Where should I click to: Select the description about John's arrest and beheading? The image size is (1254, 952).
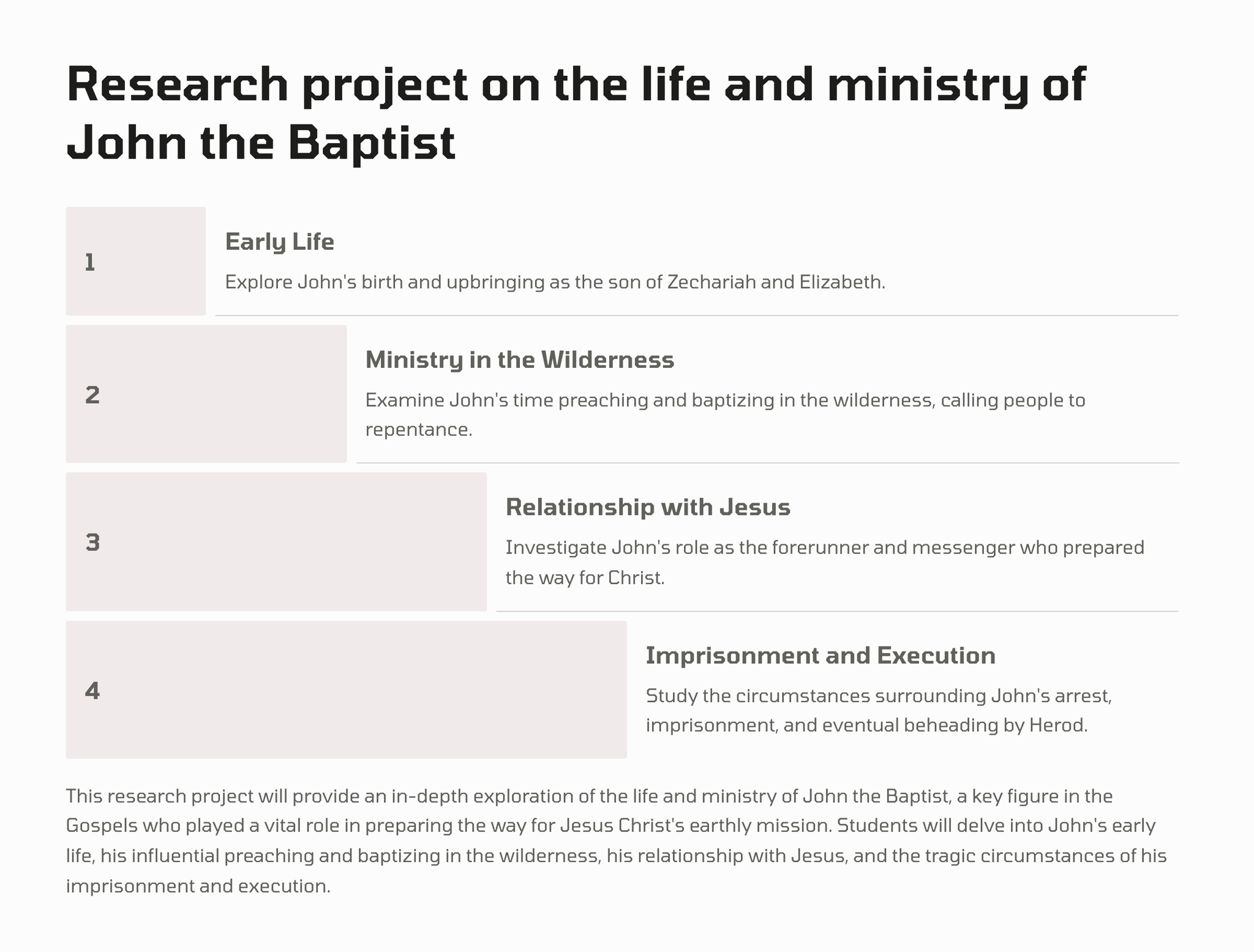tap(878, 710)
